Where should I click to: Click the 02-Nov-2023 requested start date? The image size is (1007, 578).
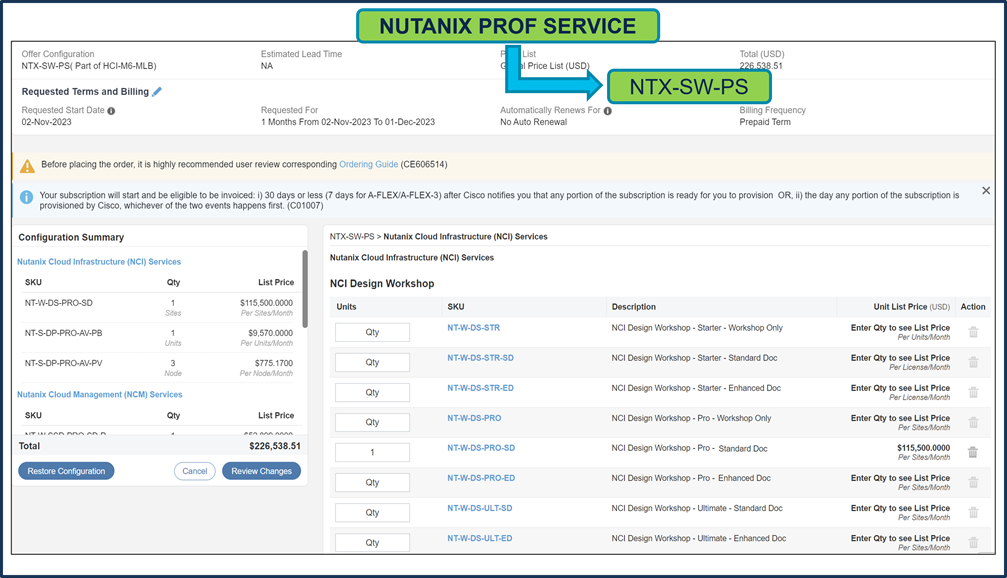coord(47,122)
